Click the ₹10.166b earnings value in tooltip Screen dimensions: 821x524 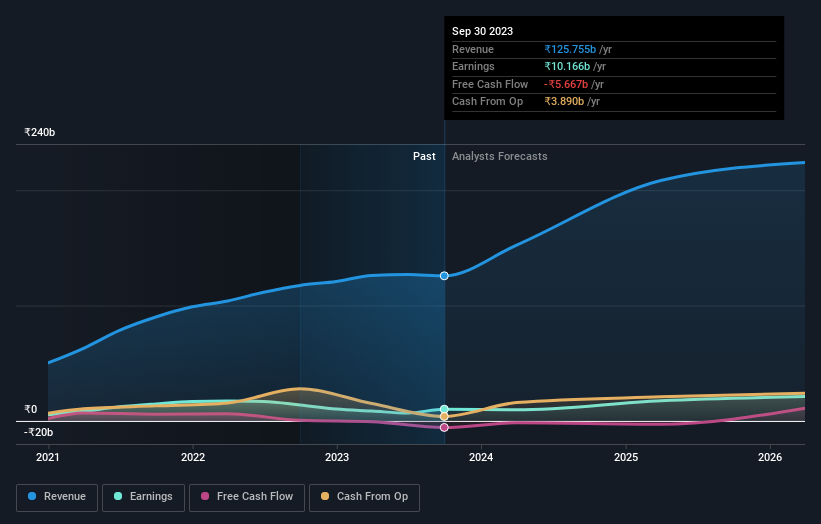click(x=567, y=66)
